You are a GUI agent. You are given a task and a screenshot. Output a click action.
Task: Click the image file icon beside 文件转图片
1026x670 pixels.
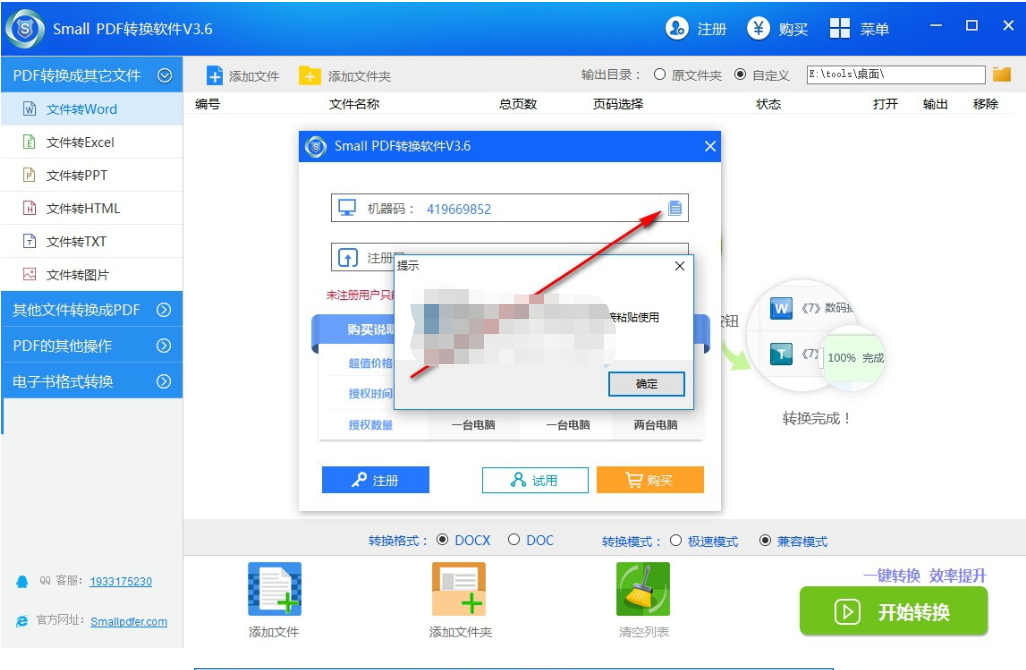coord(29,274)
